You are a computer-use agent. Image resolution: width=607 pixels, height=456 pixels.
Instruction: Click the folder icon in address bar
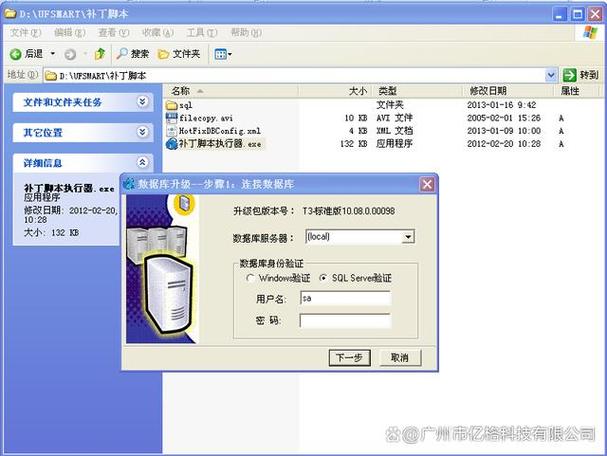point(51,75)
